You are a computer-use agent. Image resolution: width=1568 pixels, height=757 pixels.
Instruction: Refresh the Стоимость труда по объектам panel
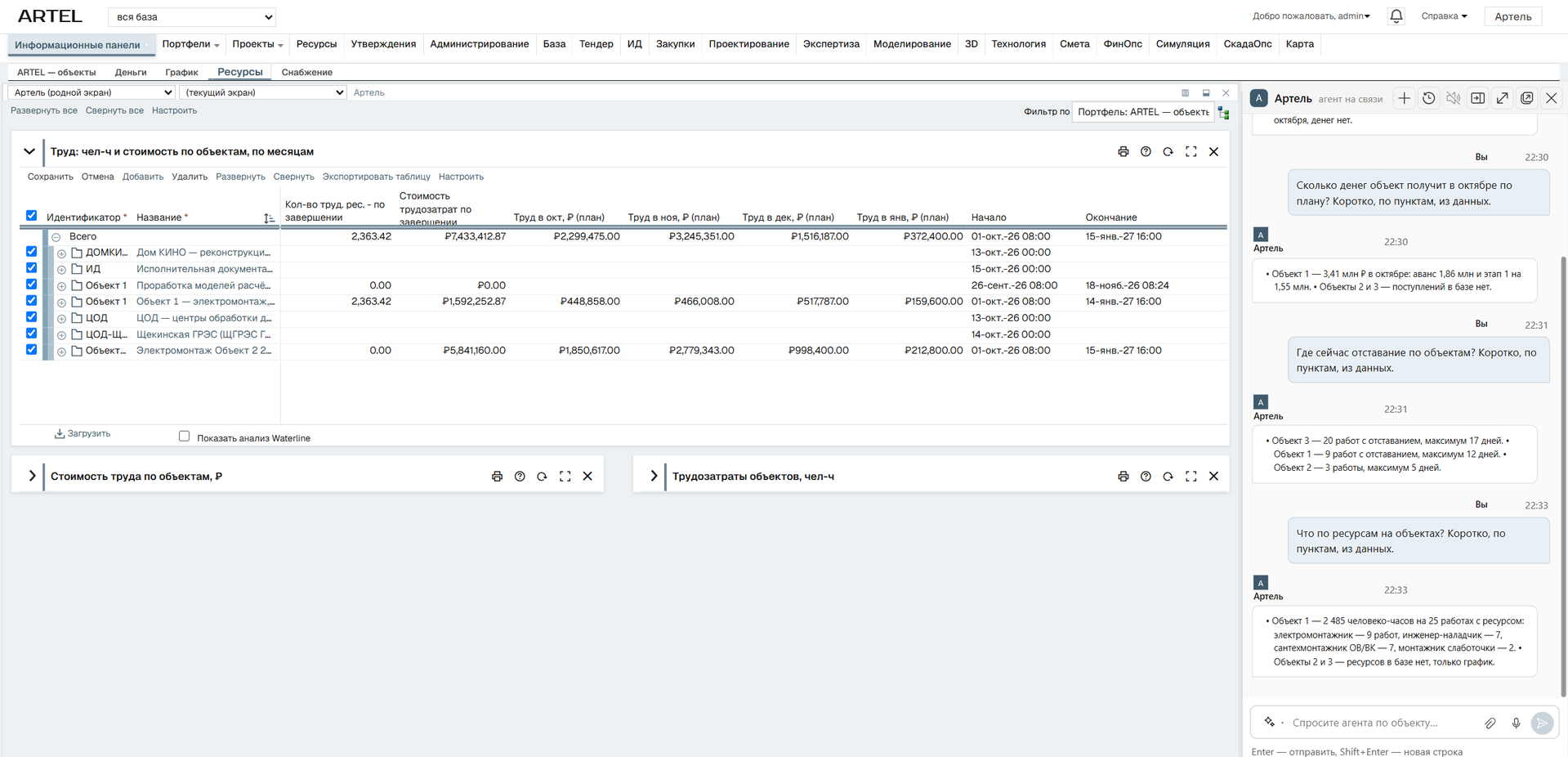[x=542, y=476]
